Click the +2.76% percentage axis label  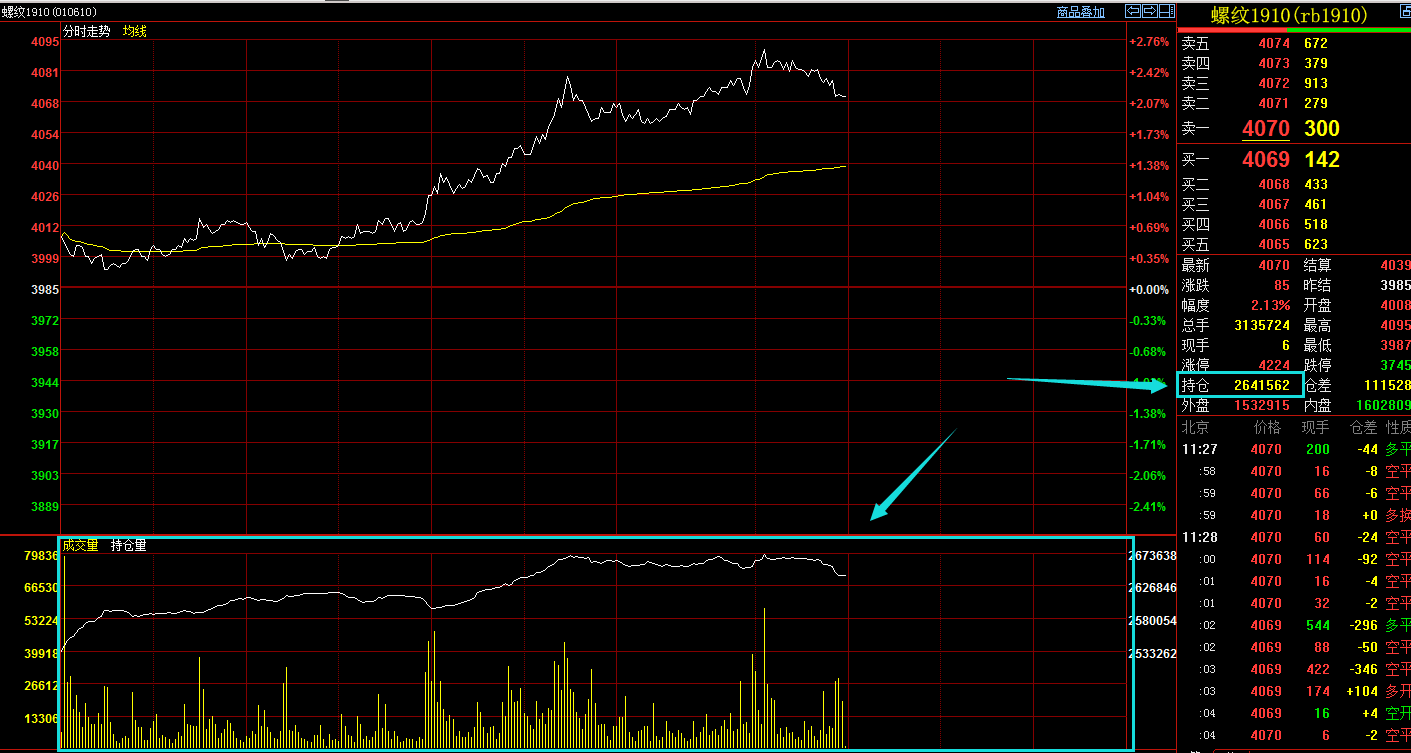tap(1149, 42)
